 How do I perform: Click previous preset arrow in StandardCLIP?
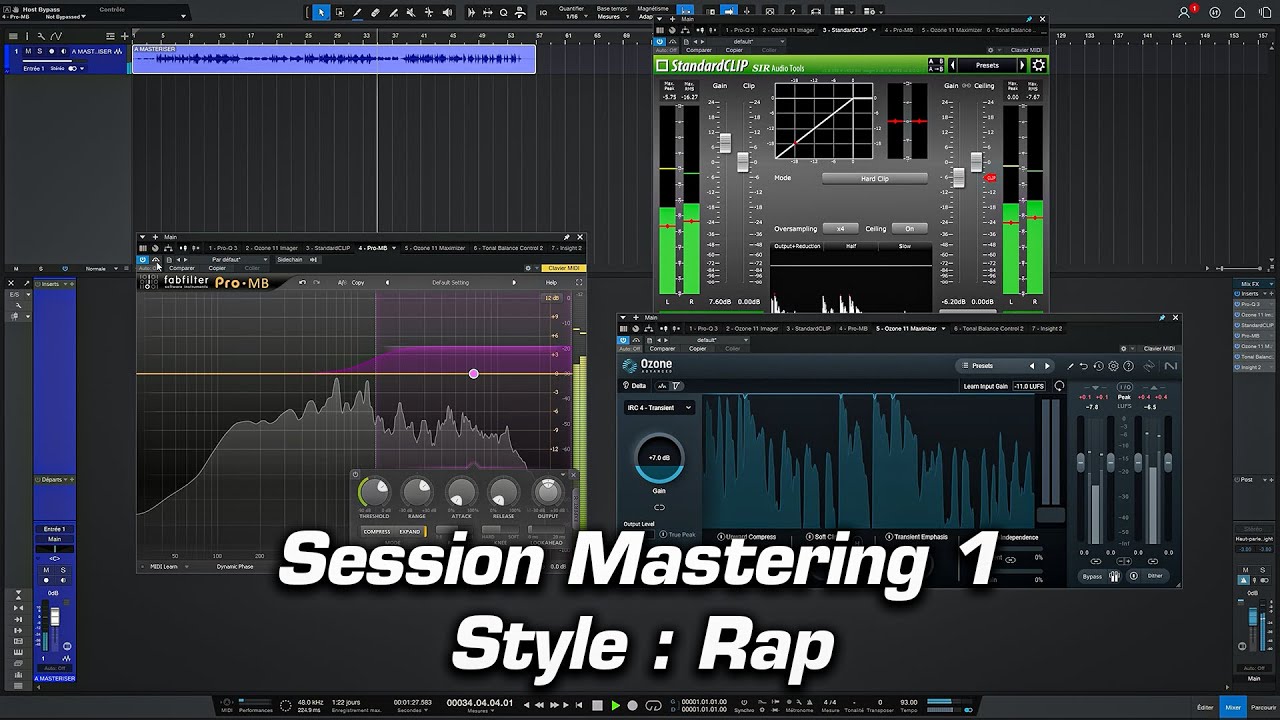point(953,65)
